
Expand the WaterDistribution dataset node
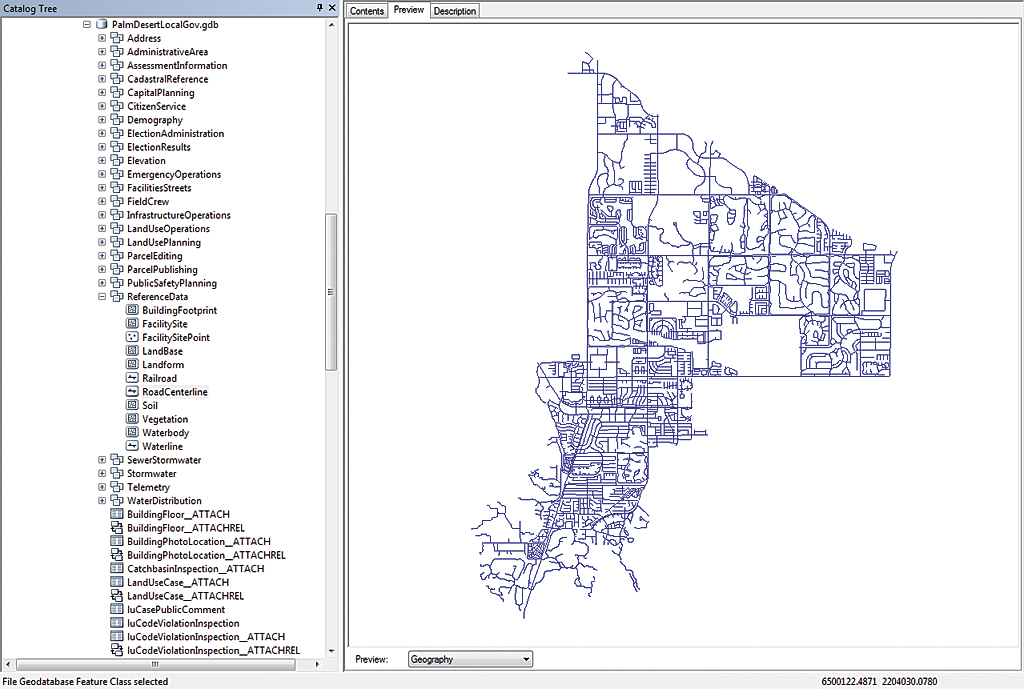[x=102, y=500]
